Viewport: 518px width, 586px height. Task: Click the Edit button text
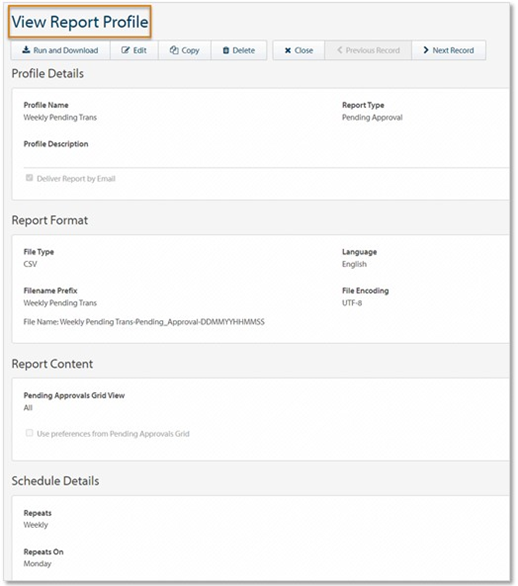coord(140,50)
